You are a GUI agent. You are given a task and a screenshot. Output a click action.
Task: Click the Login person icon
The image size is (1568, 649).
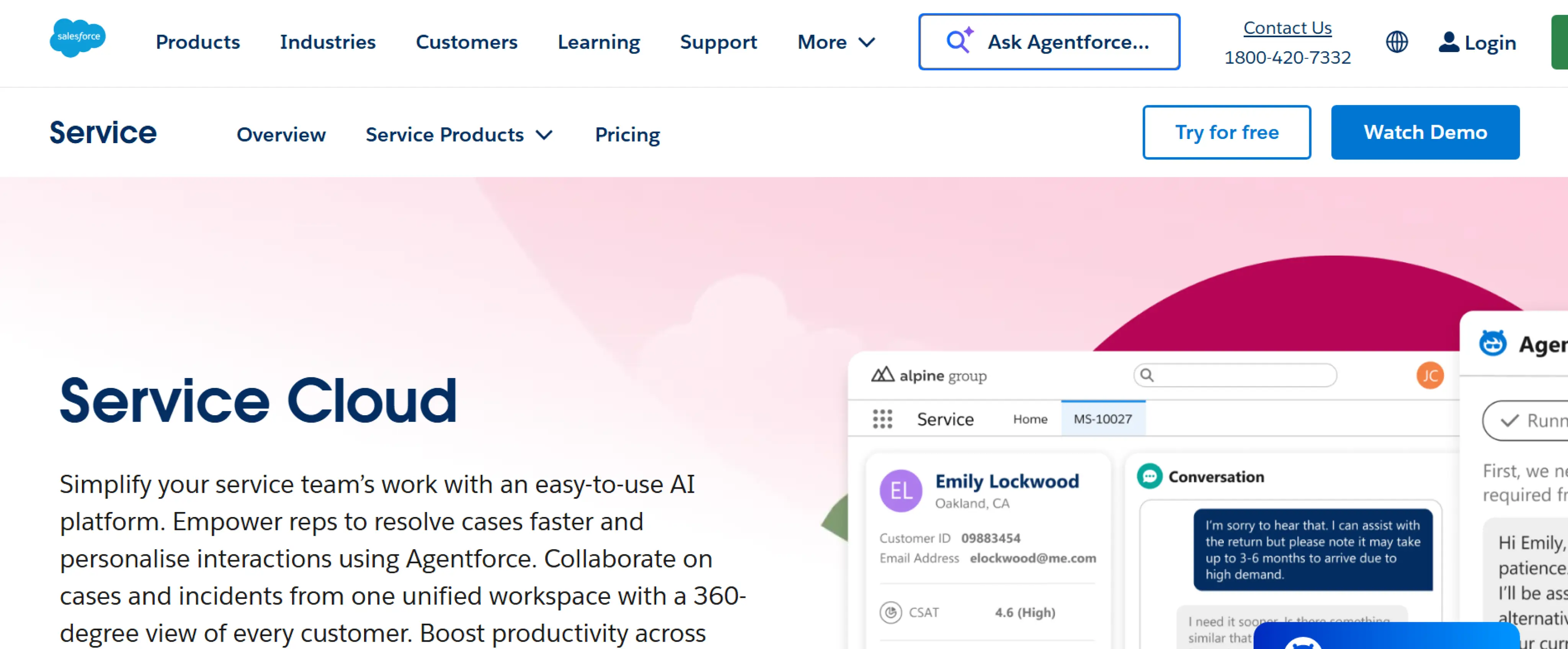pyautogui.click(x=1449, y=42)
